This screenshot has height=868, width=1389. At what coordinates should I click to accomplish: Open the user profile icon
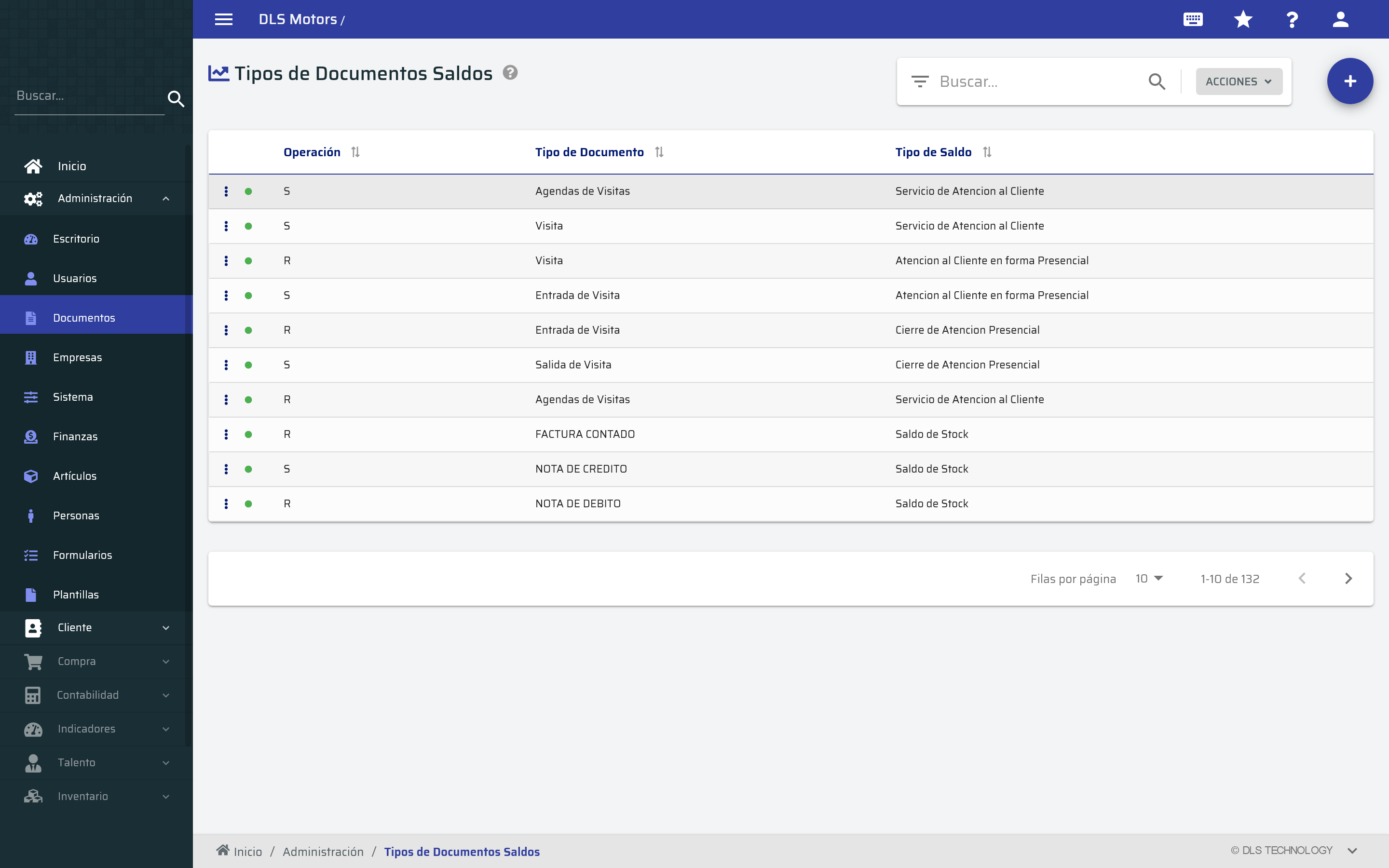1340,19
